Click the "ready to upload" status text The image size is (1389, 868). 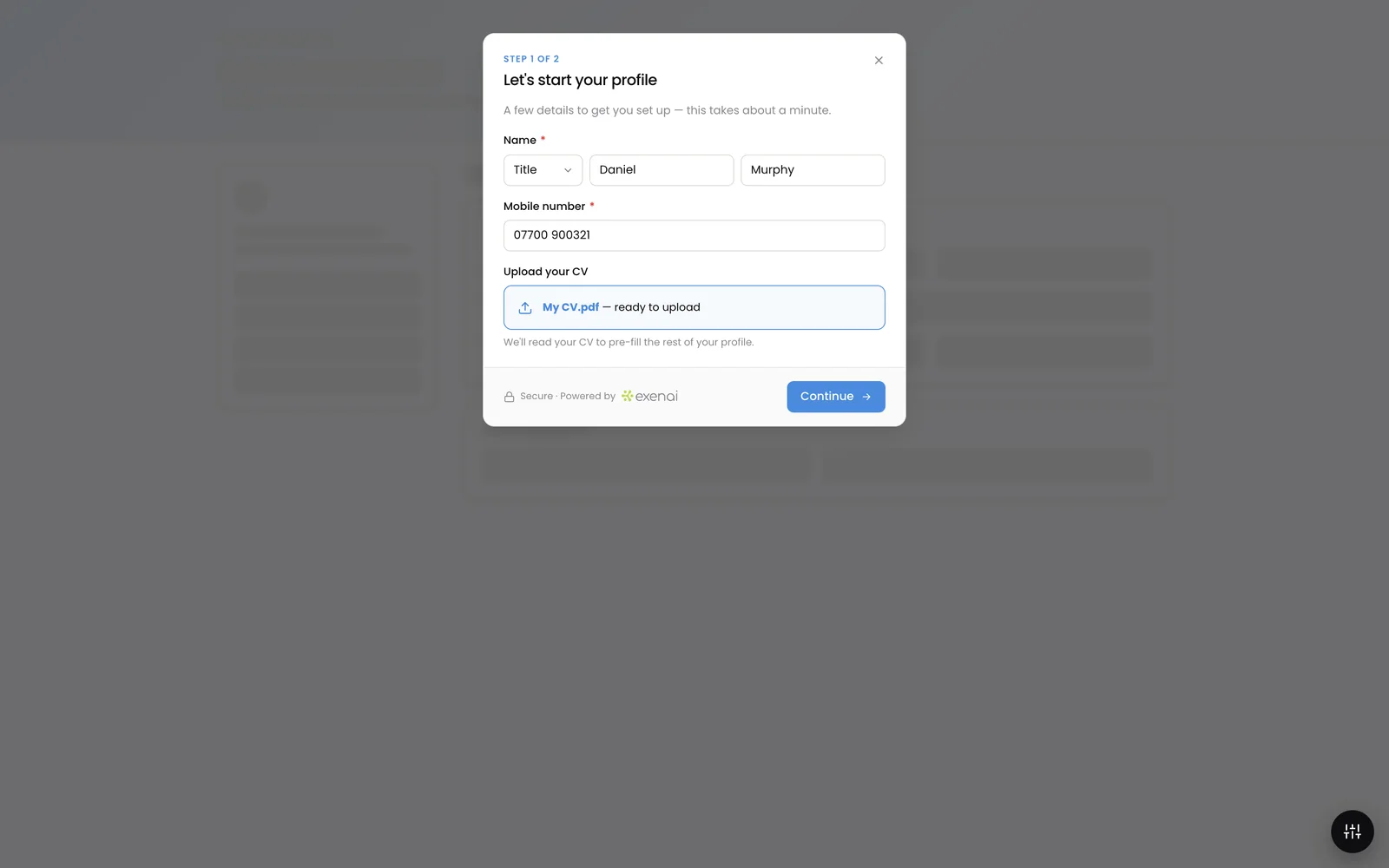tap(657, 307)
